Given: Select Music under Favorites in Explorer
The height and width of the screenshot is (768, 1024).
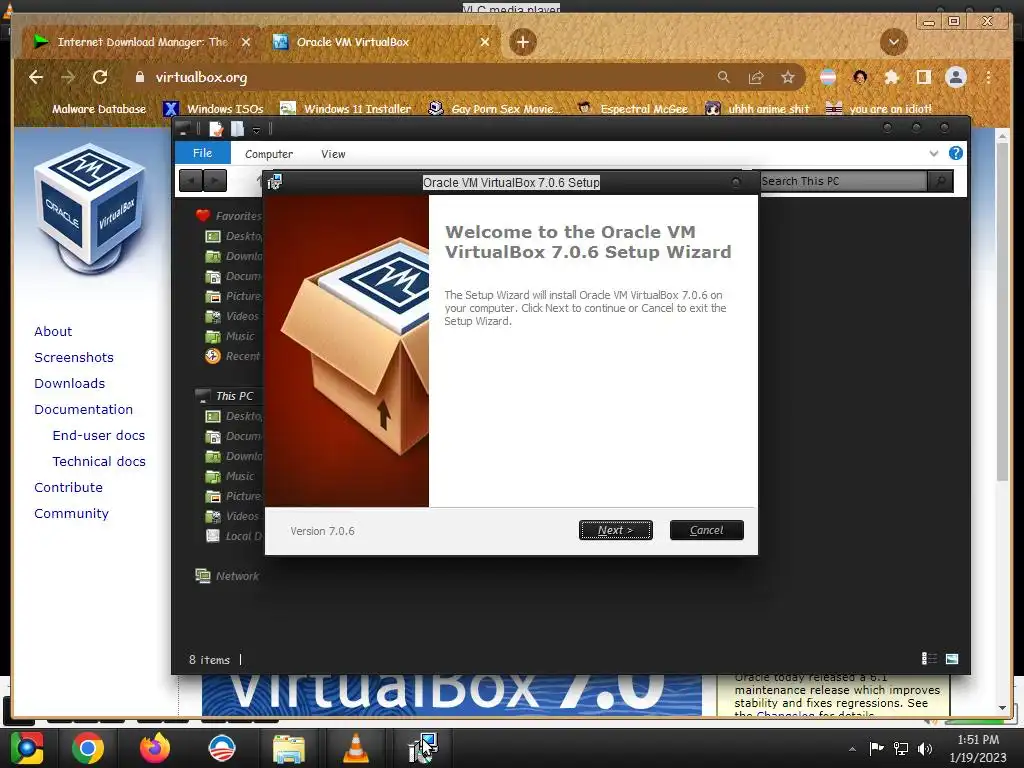Looking at the screenshot, I should click(230, 336).
